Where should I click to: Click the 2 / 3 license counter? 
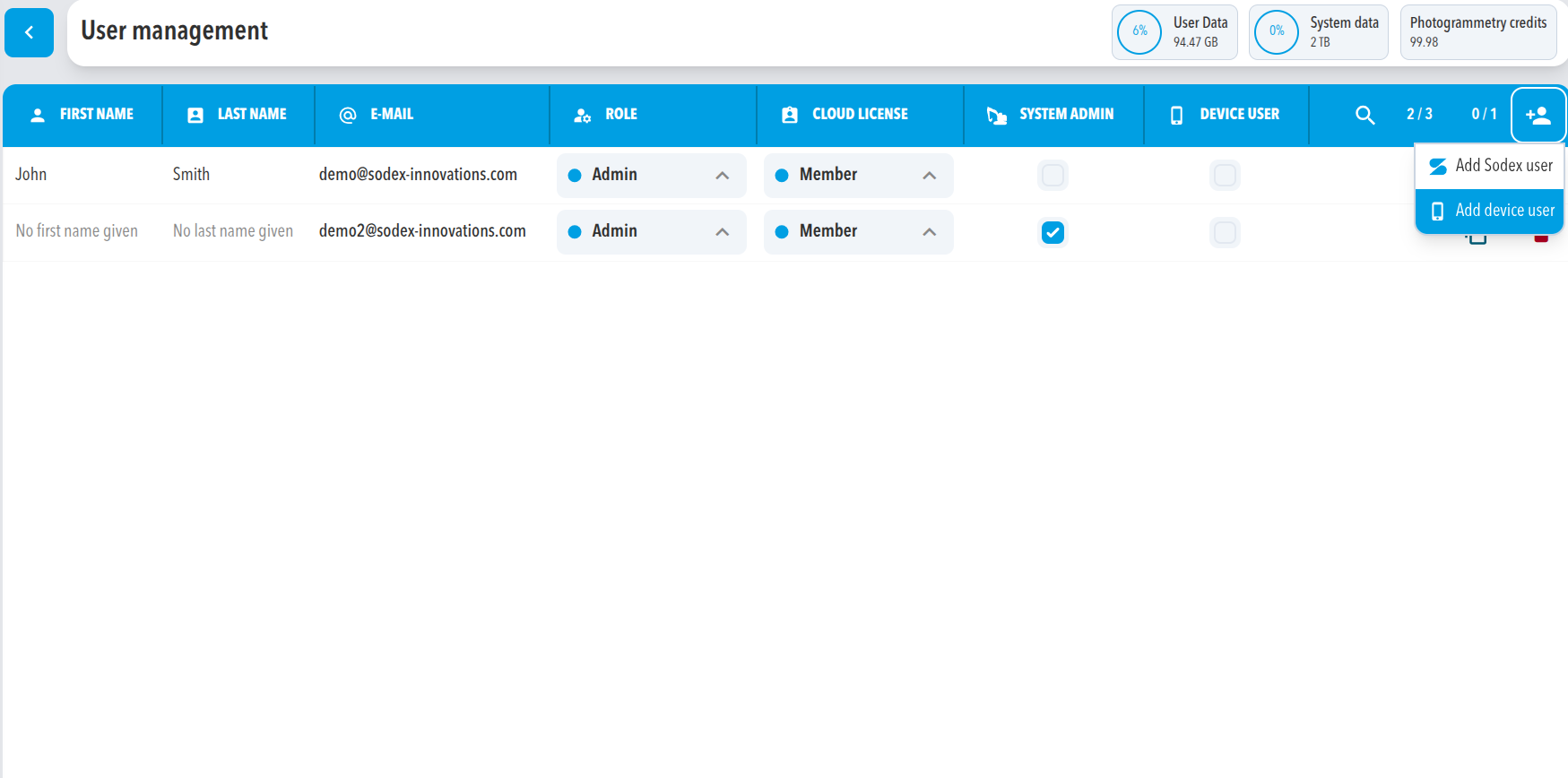(x=1419, y=115)
